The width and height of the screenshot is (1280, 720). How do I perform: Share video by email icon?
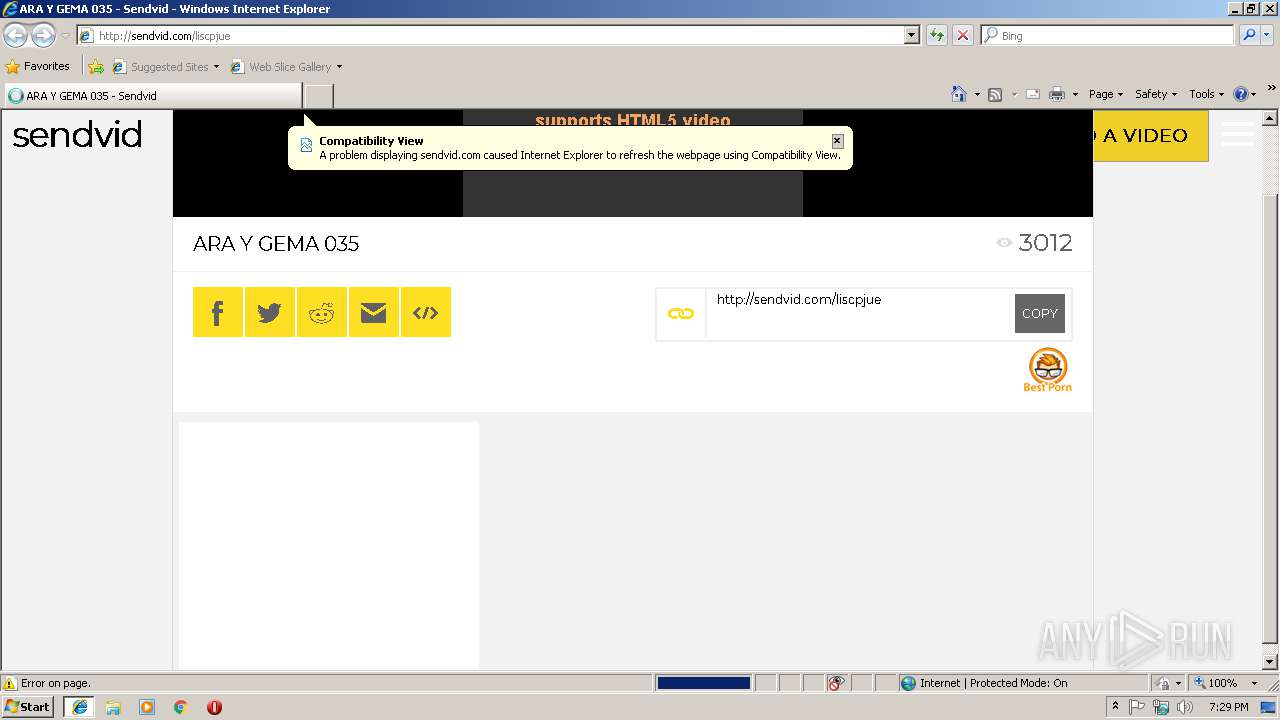click(x=374, y=312)
